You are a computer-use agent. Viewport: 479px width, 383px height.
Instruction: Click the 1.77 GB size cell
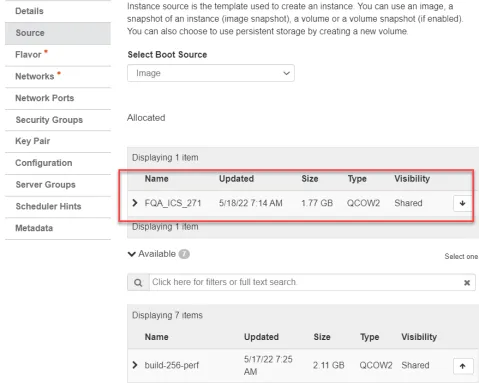pos(317,203)
